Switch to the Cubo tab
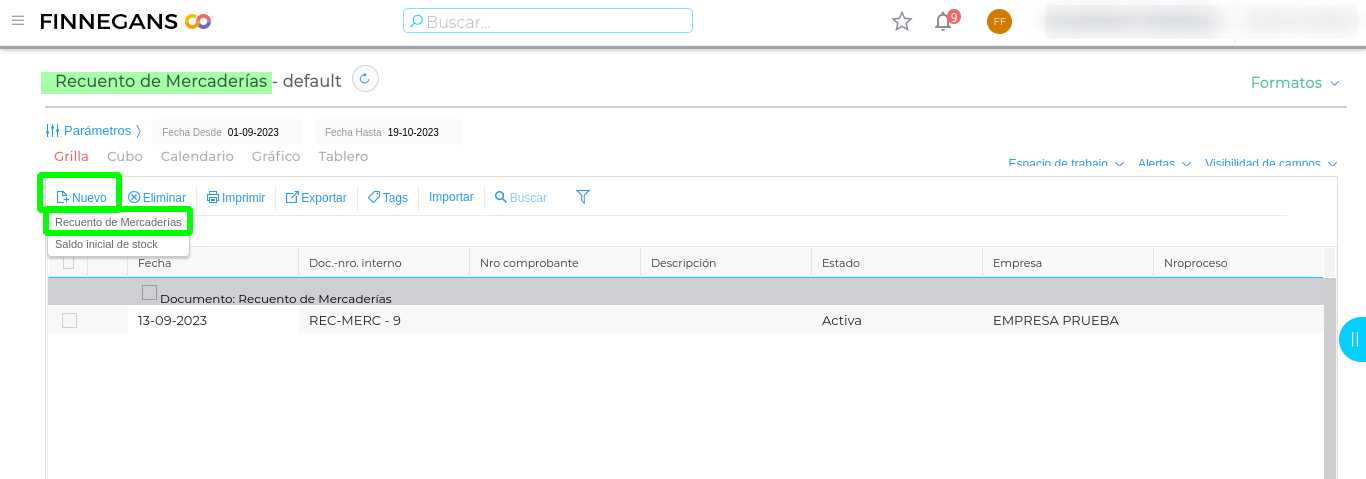This screenshot has width=1366, height=479. coord(125,156)
